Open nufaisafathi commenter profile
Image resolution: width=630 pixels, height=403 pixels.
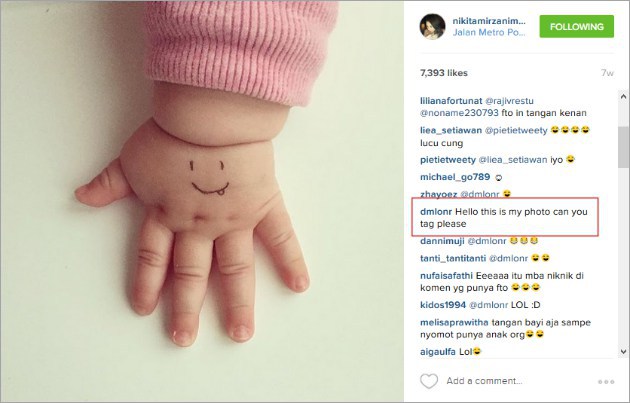coord(446,276)
